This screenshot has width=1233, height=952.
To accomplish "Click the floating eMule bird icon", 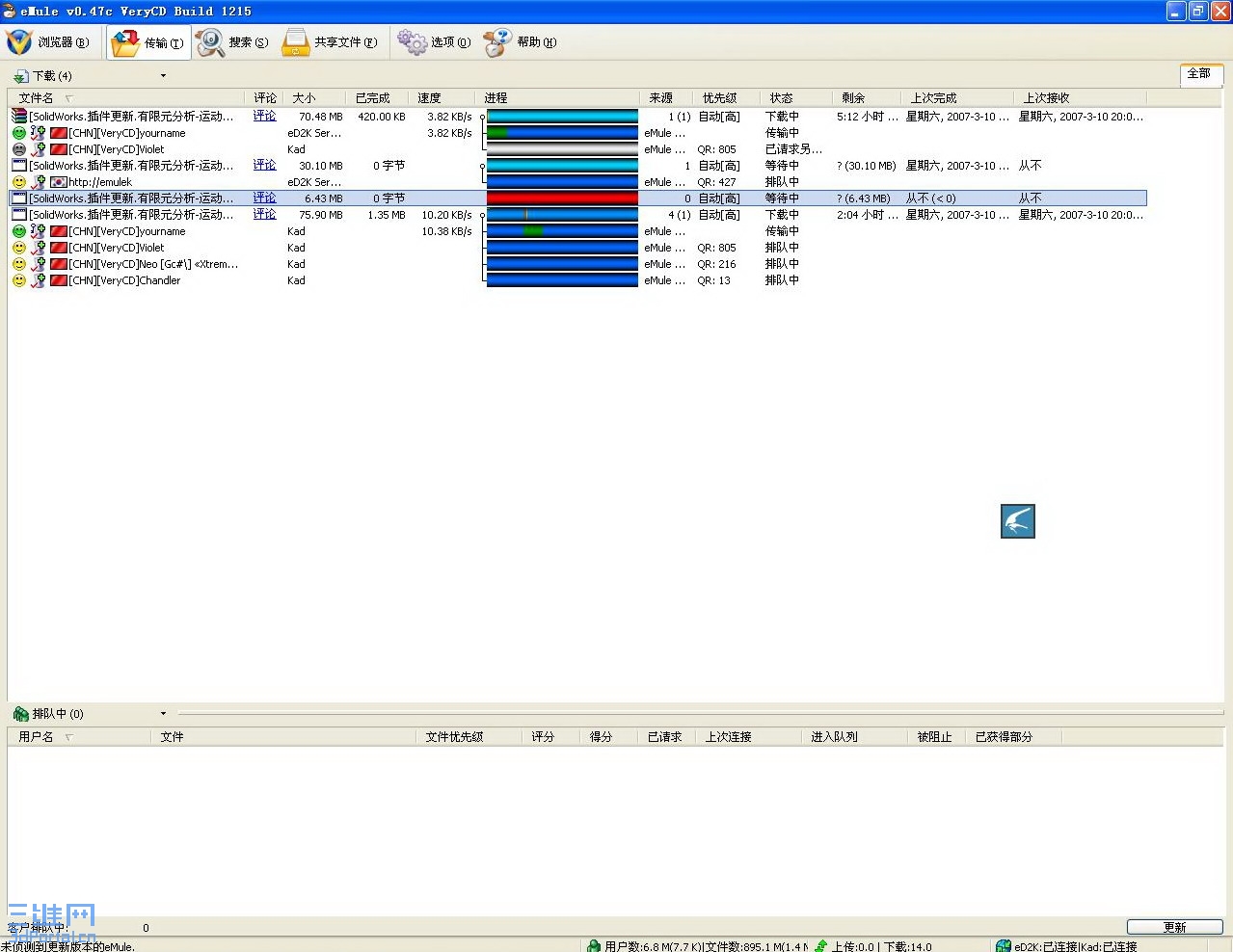I will point(1018,521).
